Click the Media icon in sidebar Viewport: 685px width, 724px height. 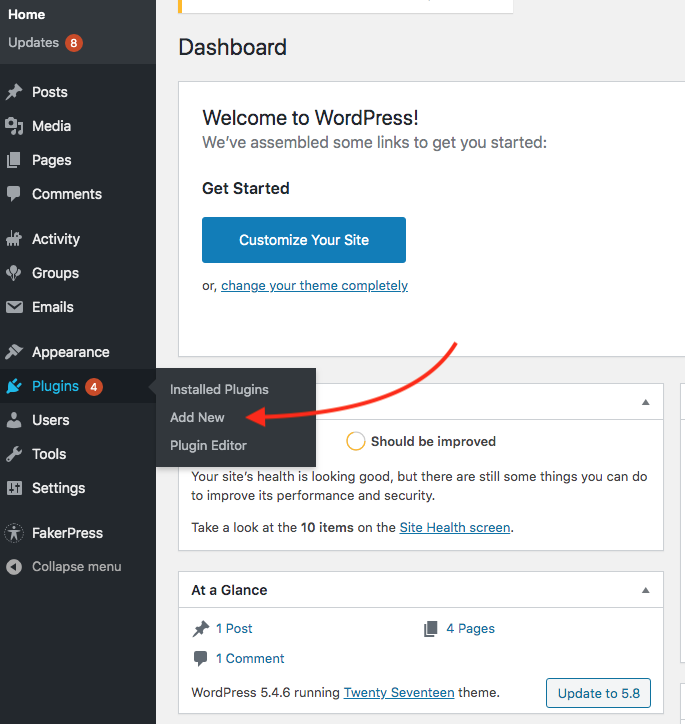coord(14,126)
